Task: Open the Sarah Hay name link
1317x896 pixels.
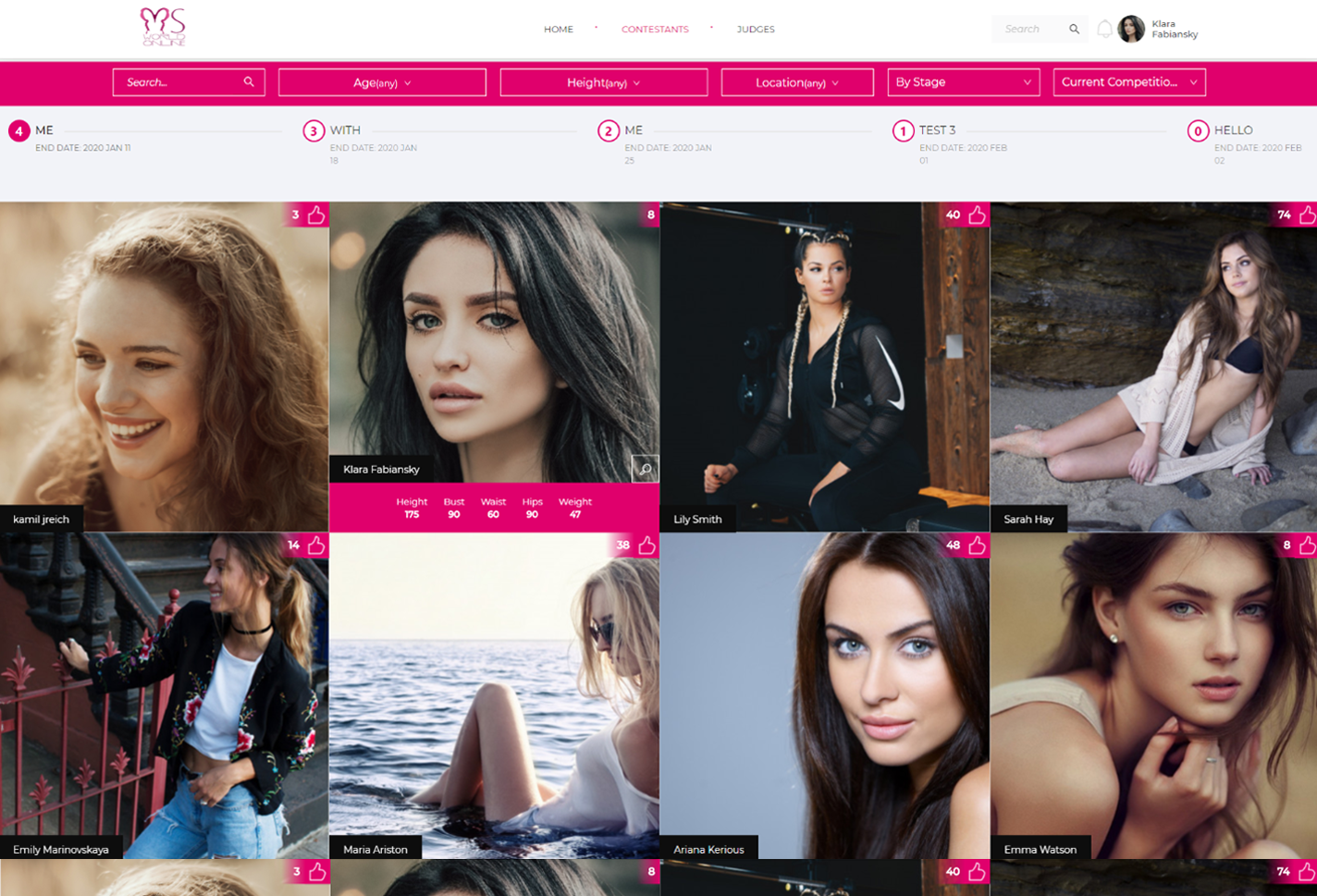Action: pos(1028,520)
